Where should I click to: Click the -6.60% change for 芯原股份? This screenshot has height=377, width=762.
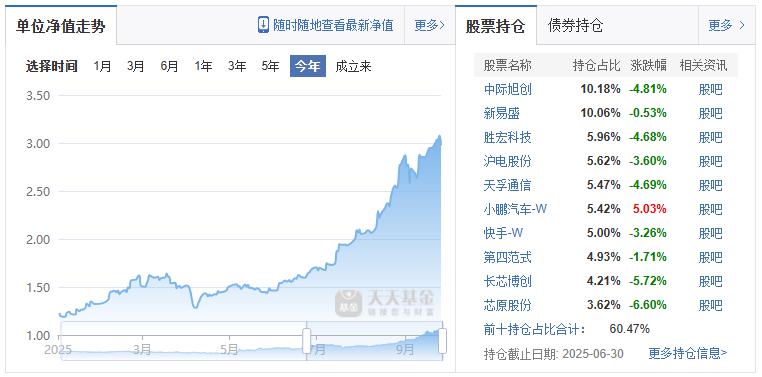pos(648,305)
